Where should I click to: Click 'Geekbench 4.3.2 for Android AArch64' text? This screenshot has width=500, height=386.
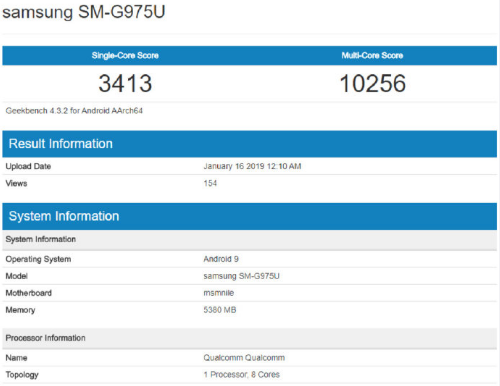74,111
